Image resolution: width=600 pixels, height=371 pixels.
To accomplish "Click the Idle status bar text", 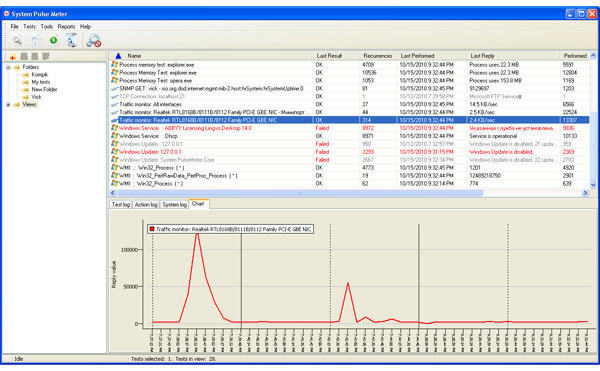I will (18, 359).
